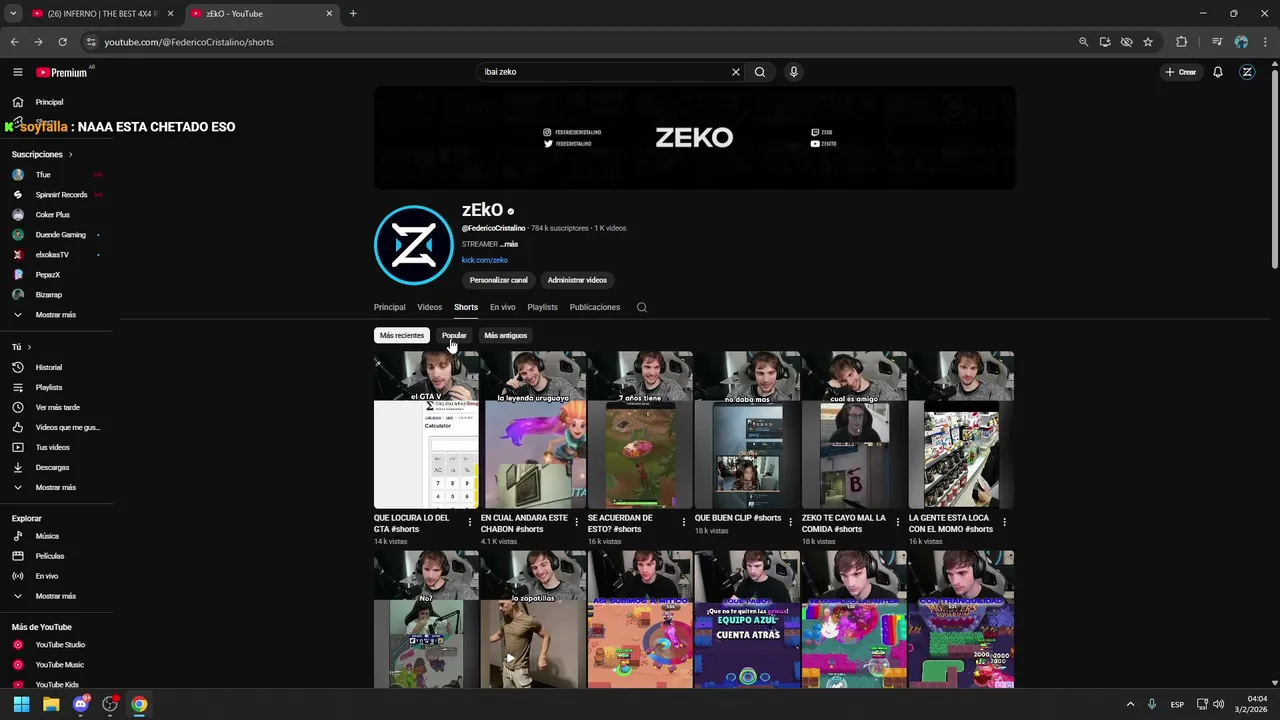This screenshot has height=720, width=1280.
Task: Expand the Tú section chevron
Action: [29, 347]
